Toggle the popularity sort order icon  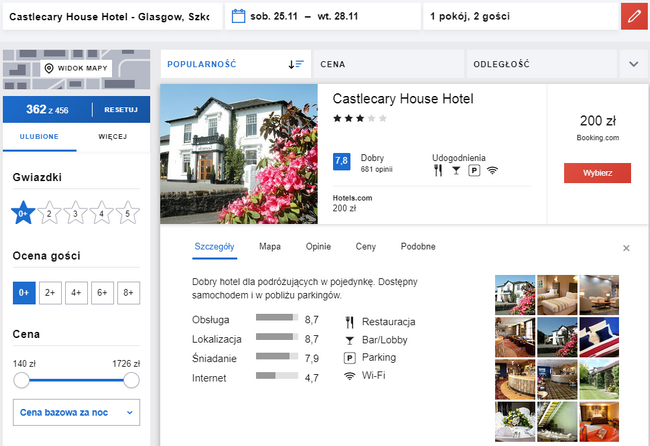click(296, 64)
